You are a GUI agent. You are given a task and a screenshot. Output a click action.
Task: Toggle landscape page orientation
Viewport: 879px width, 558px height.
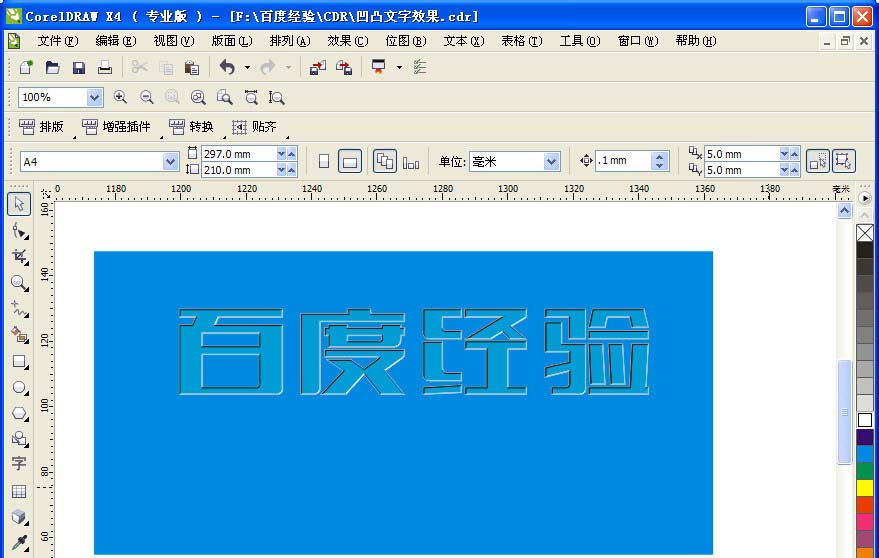(x=350, y=162)
